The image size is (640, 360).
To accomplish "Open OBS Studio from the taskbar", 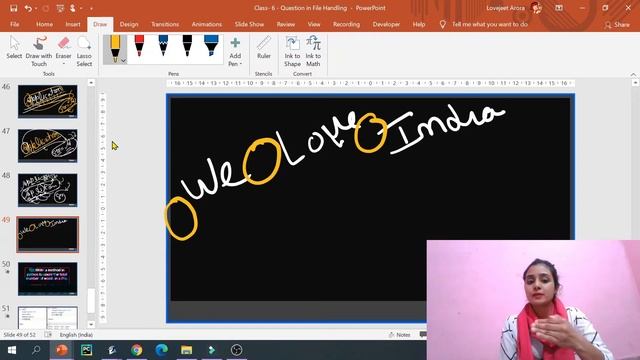I will (x=236, y=350).
